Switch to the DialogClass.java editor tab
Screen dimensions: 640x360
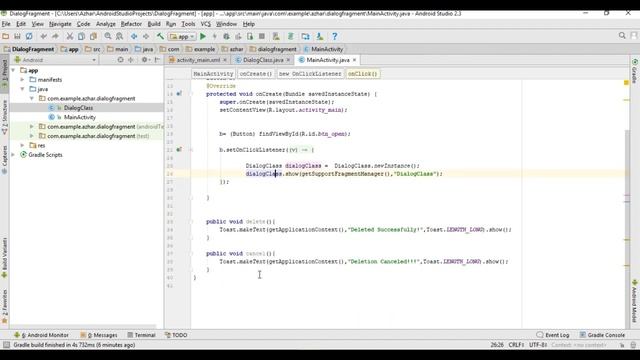tap(263, 60)
